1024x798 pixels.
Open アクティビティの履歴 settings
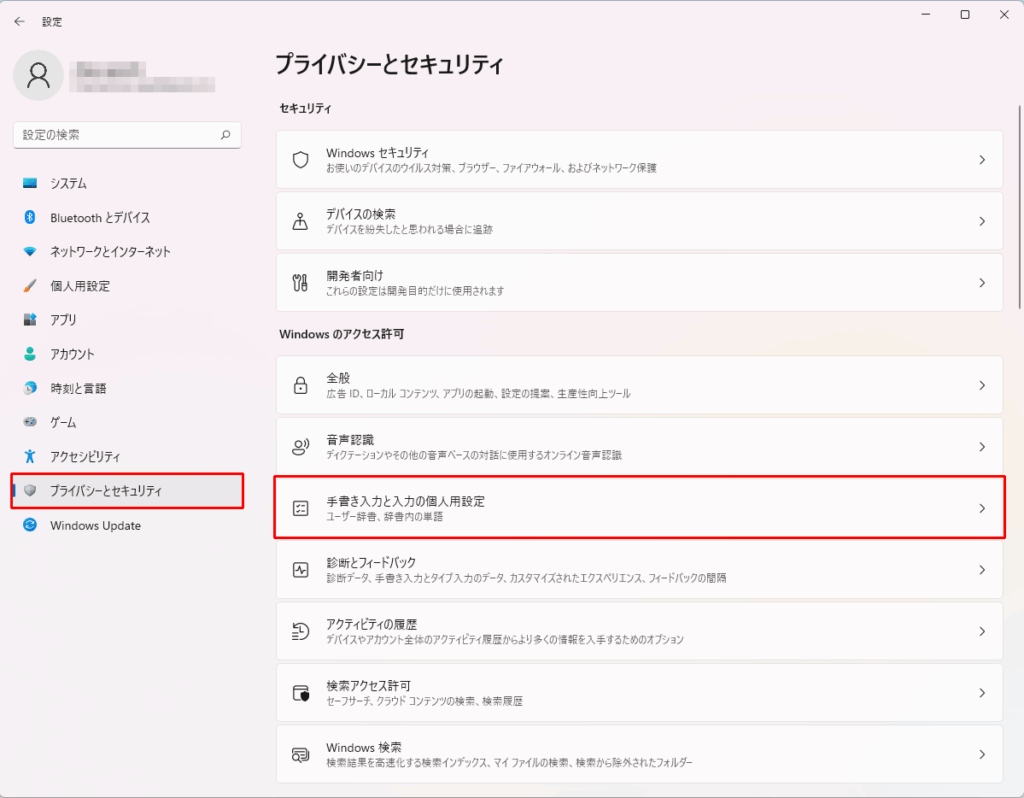click(x=639, y=631)
